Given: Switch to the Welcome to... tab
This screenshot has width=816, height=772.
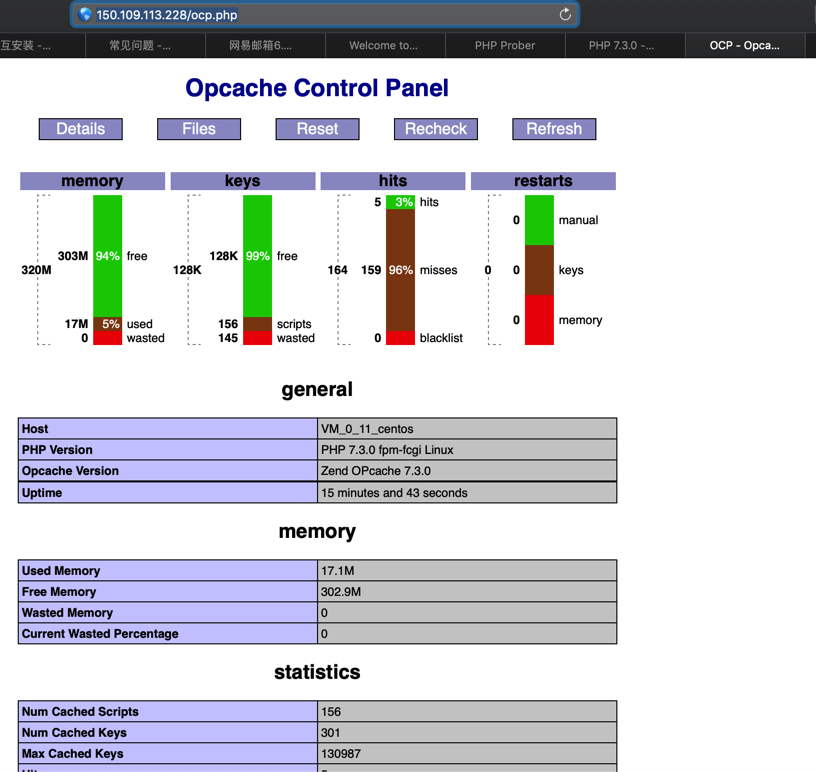Looking at the screenshot, I should 385,45.
